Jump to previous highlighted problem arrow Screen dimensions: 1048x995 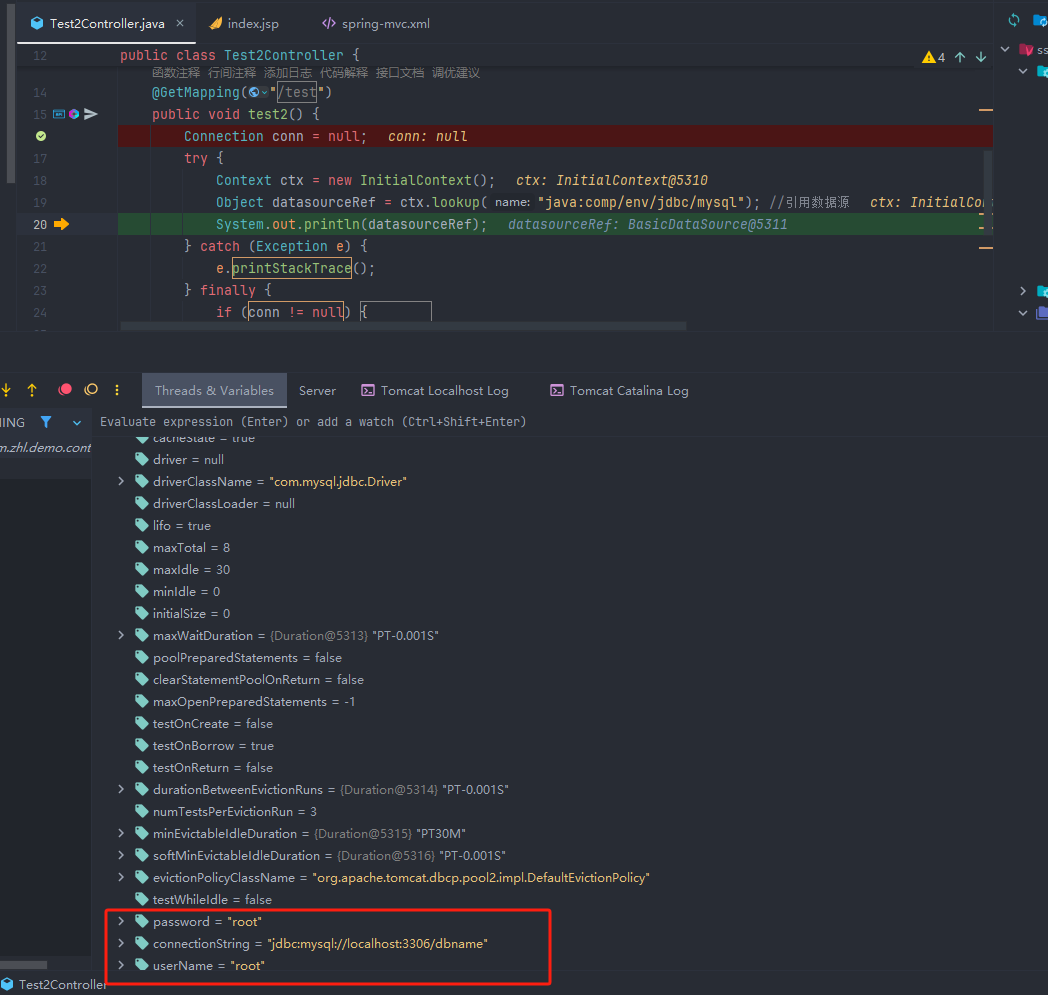pyautogui.click(x=960, y=57)
